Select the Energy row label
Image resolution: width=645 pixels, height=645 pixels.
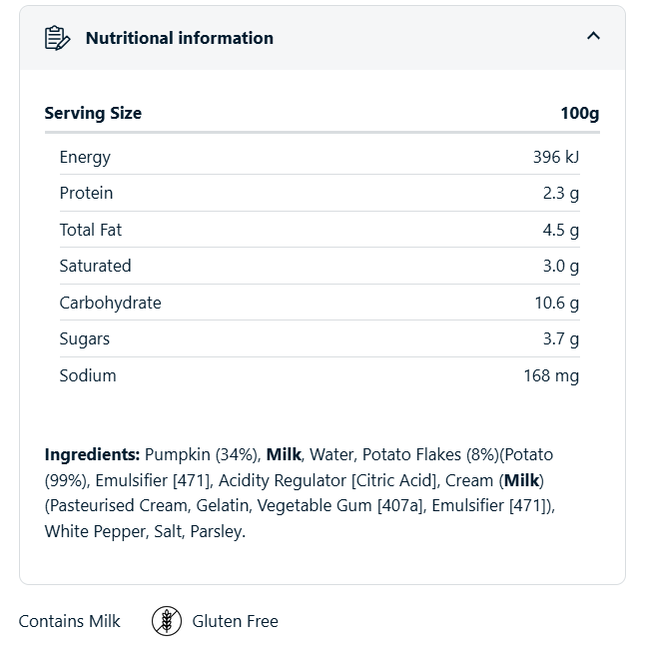[x=85, y=157]
